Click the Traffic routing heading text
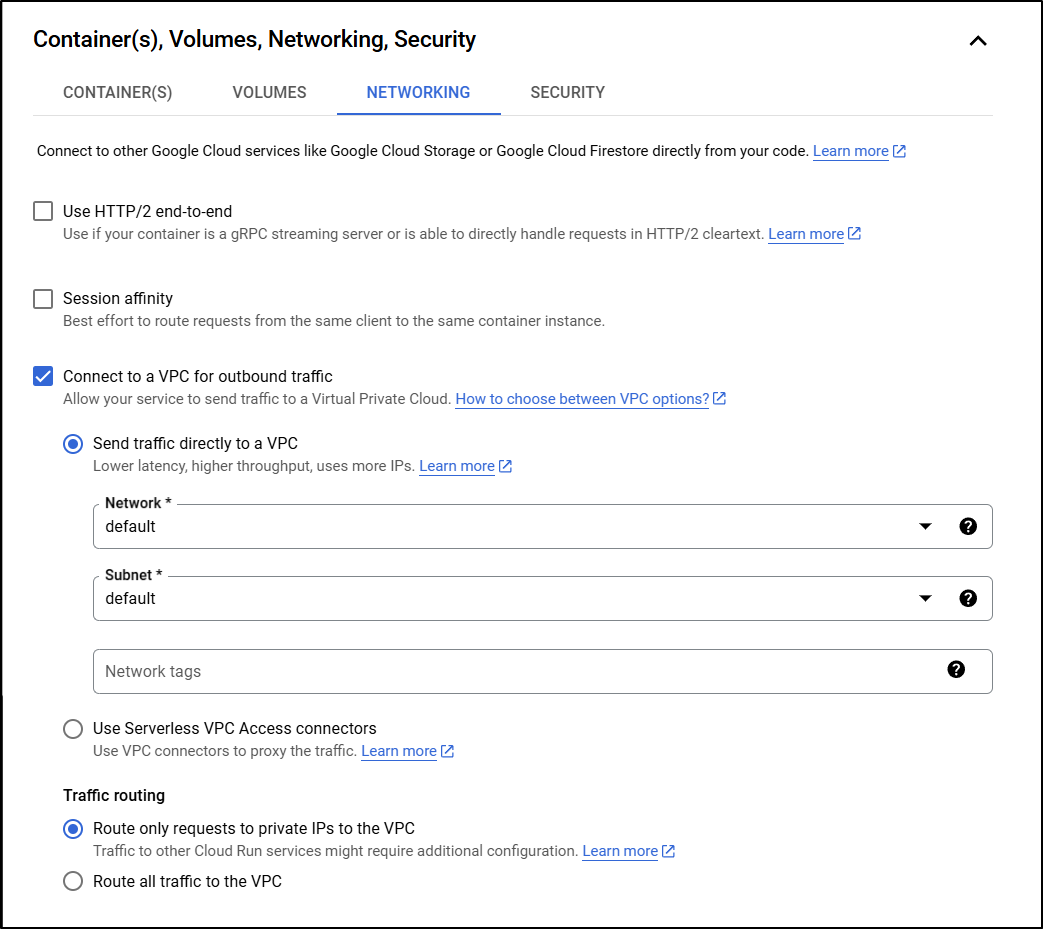Viewport: 1043px width, 929px height. pos(114,796)
